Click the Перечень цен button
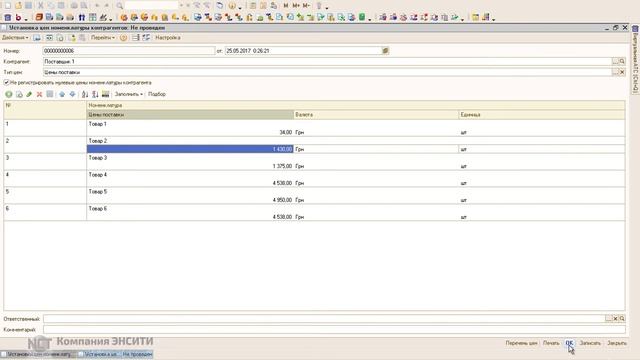The width and height of the screenshot is (640, 360). [521, 343]
